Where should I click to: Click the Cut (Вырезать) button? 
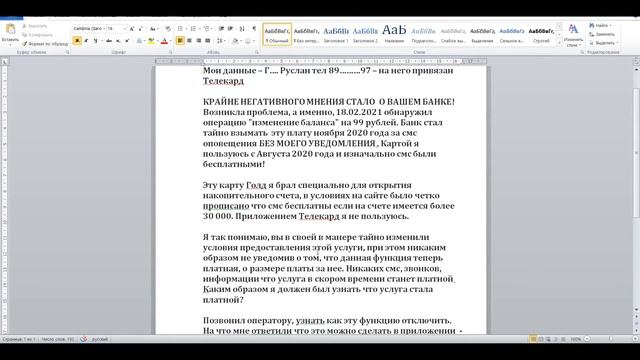click(34, 26)
